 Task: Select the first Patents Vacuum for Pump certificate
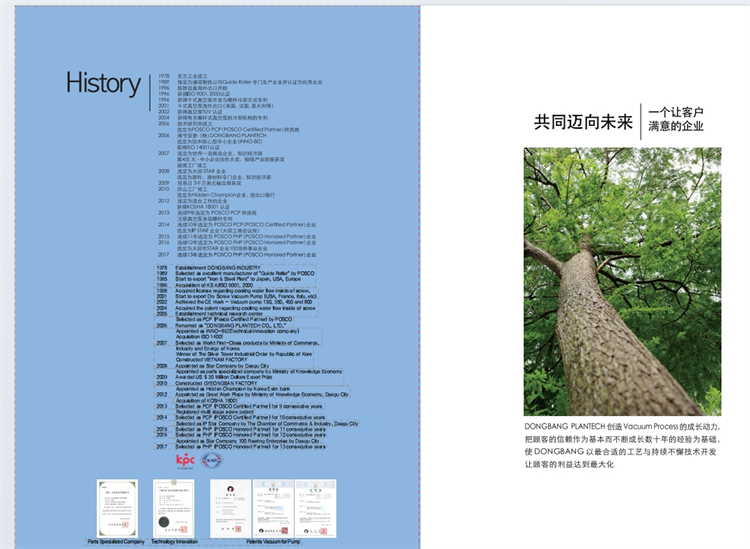tap(231, 508)
